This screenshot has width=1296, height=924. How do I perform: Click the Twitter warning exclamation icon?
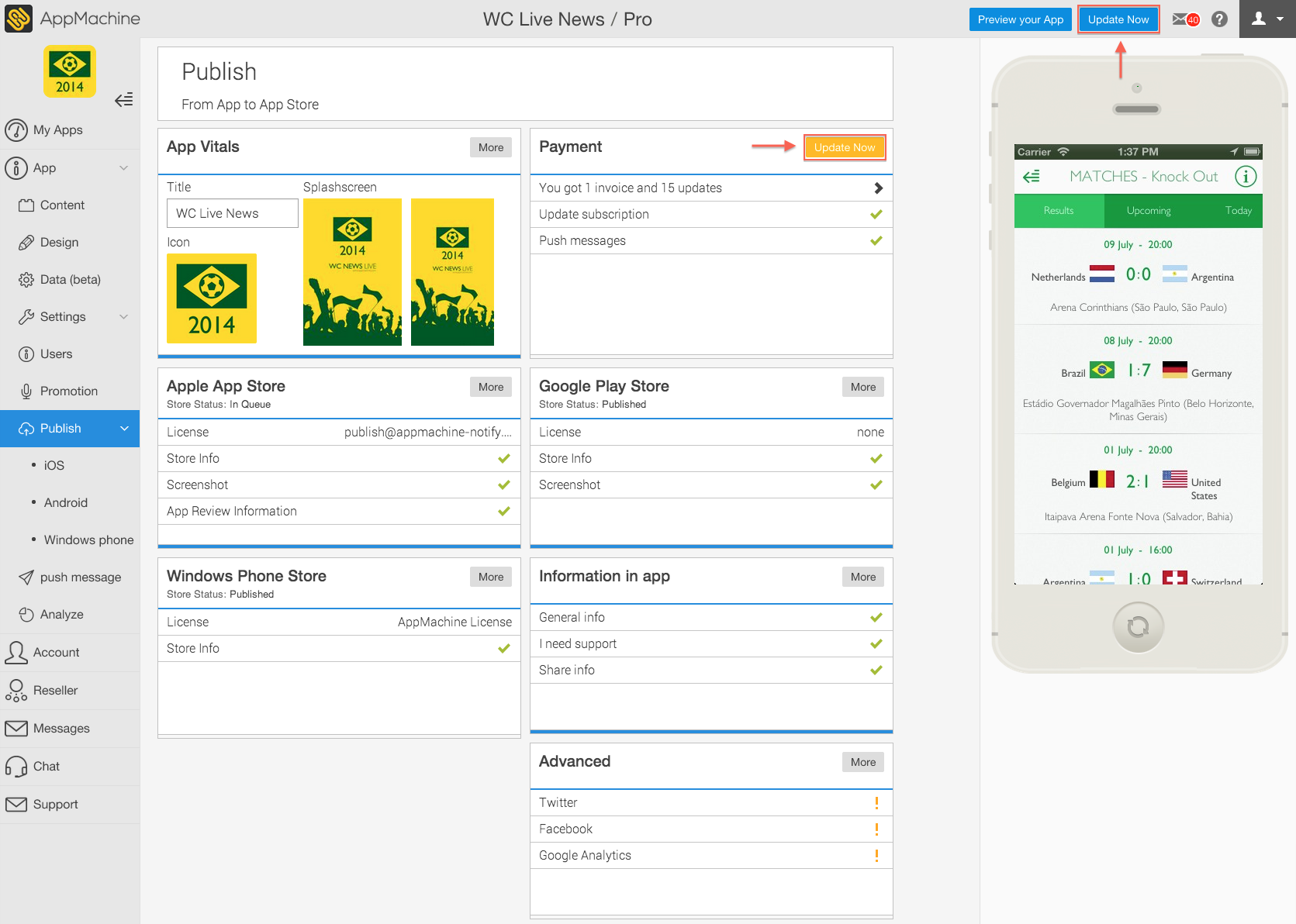(x=876, y=803)
